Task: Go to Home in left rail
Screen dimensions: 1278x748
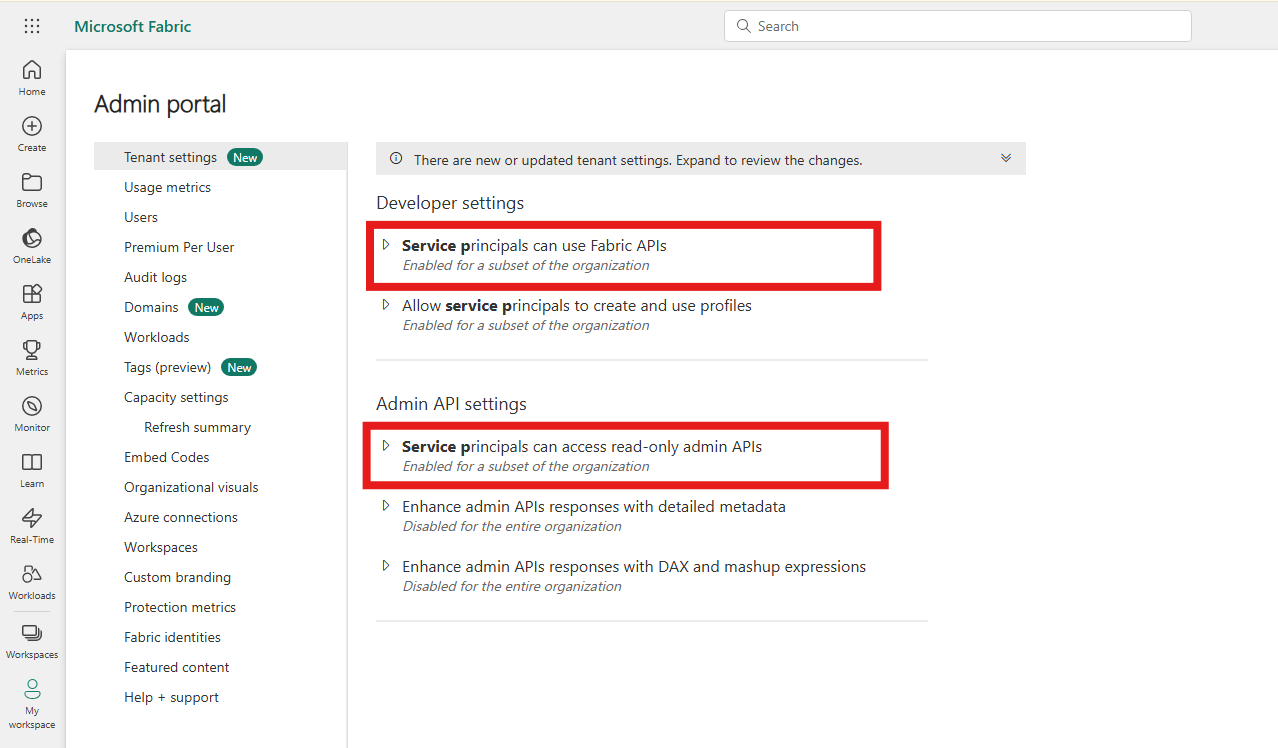Action: tap(32, 78)
